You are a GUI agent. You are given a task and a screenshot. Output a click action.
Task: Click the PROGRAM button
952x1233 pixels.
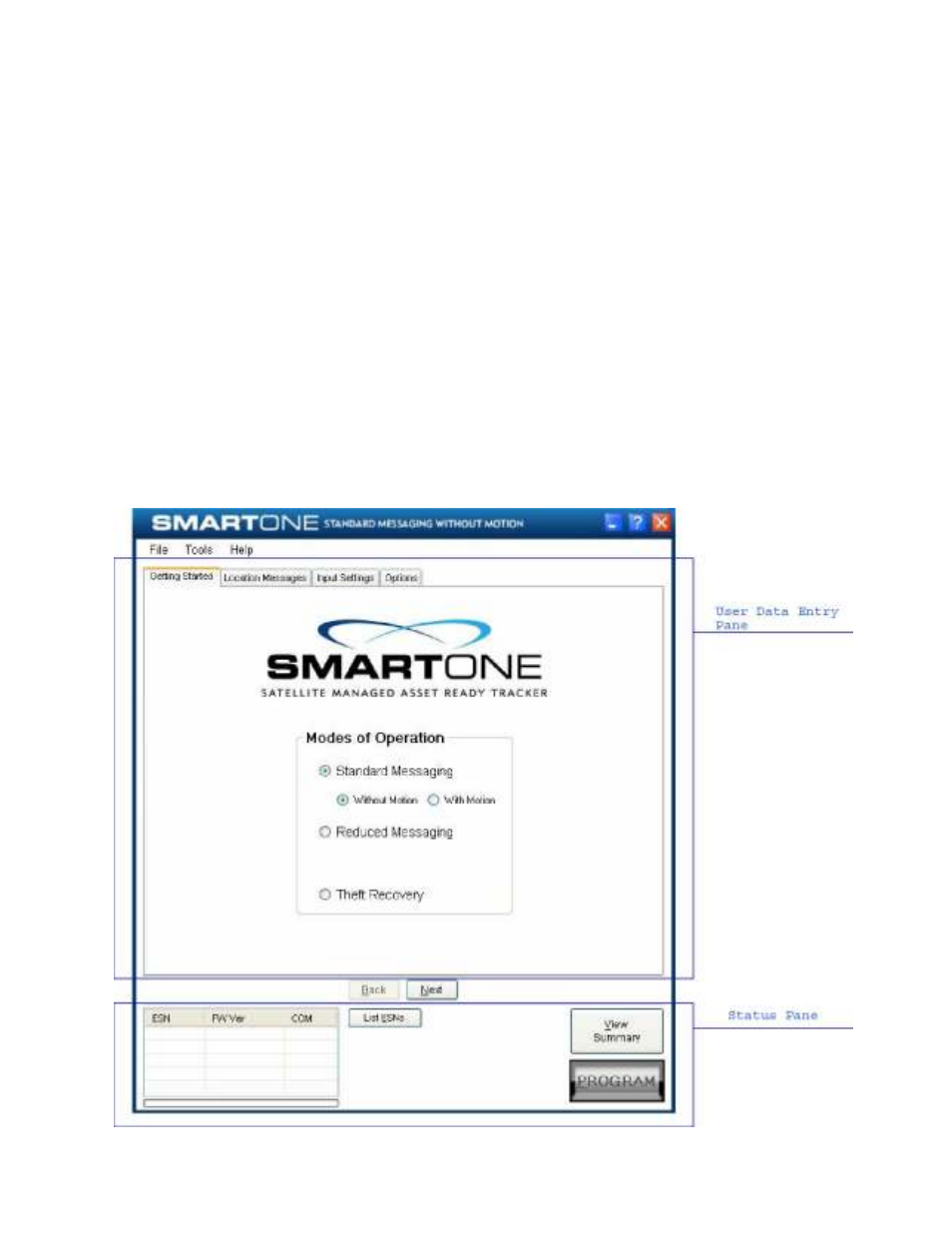coord(617,1081)
